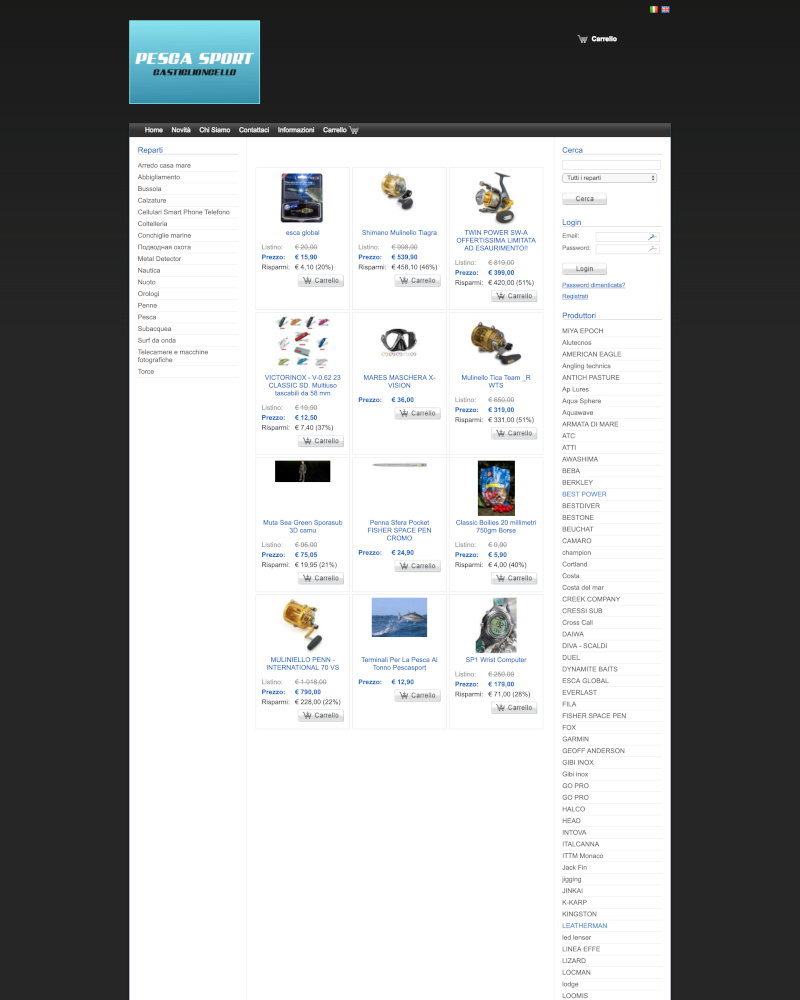
Task: Add Victorinox Classic SD to Carrello
Action: coord(321,441)
